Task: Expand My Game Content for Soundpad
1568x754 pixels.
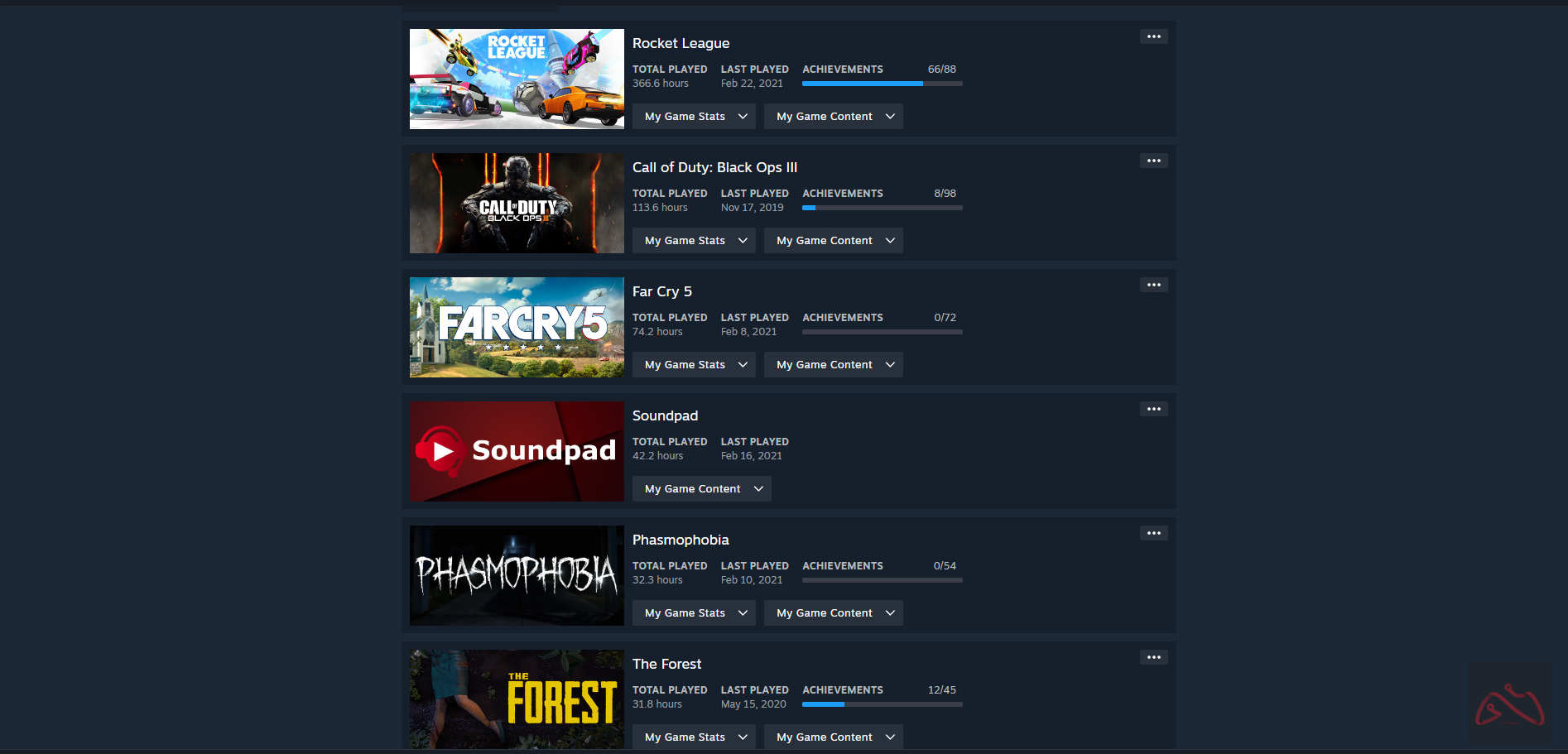Action: (701, 489)
